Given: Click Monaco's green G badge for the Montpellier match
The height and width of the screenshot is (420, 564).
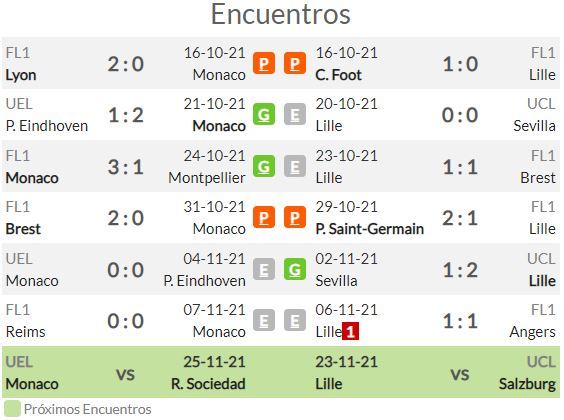Looking at the screenshot, I should tap(264, 166).
